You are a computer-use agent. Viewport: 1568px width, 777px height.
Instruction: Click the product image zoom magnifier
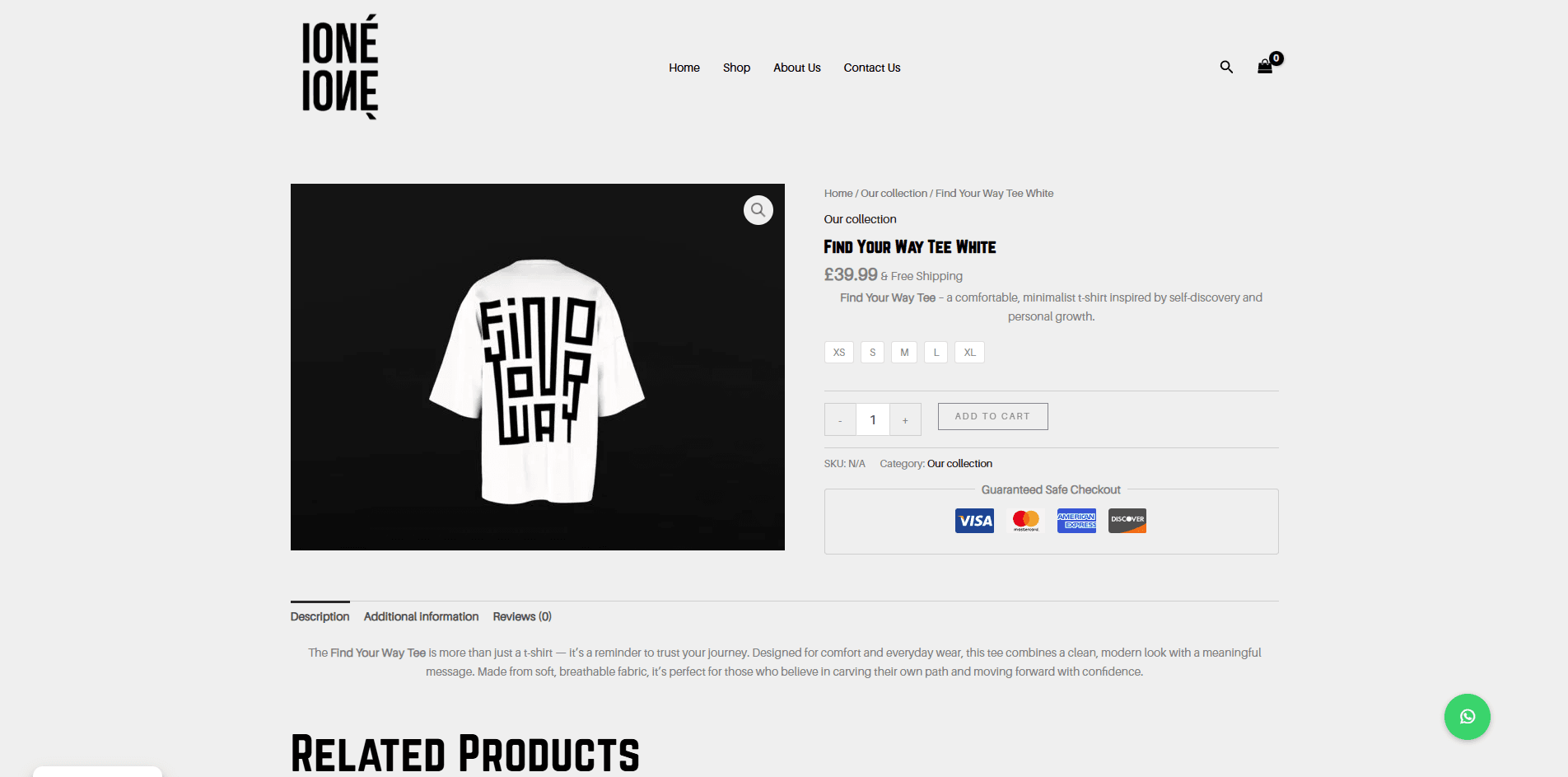point(758,210)
